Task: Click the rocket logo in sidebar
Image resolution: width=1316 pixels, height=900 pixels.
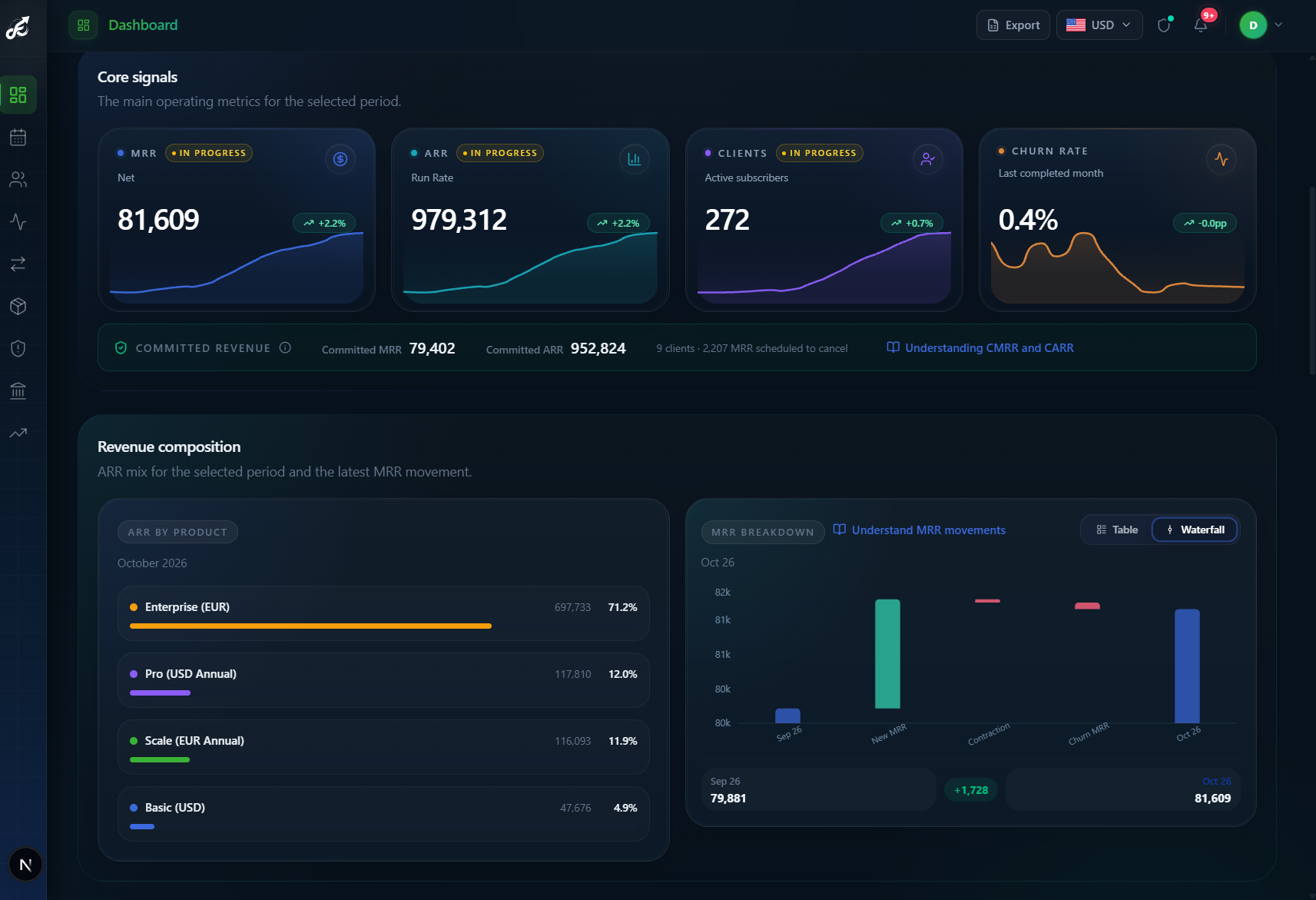Action: [x=18, y=28]
